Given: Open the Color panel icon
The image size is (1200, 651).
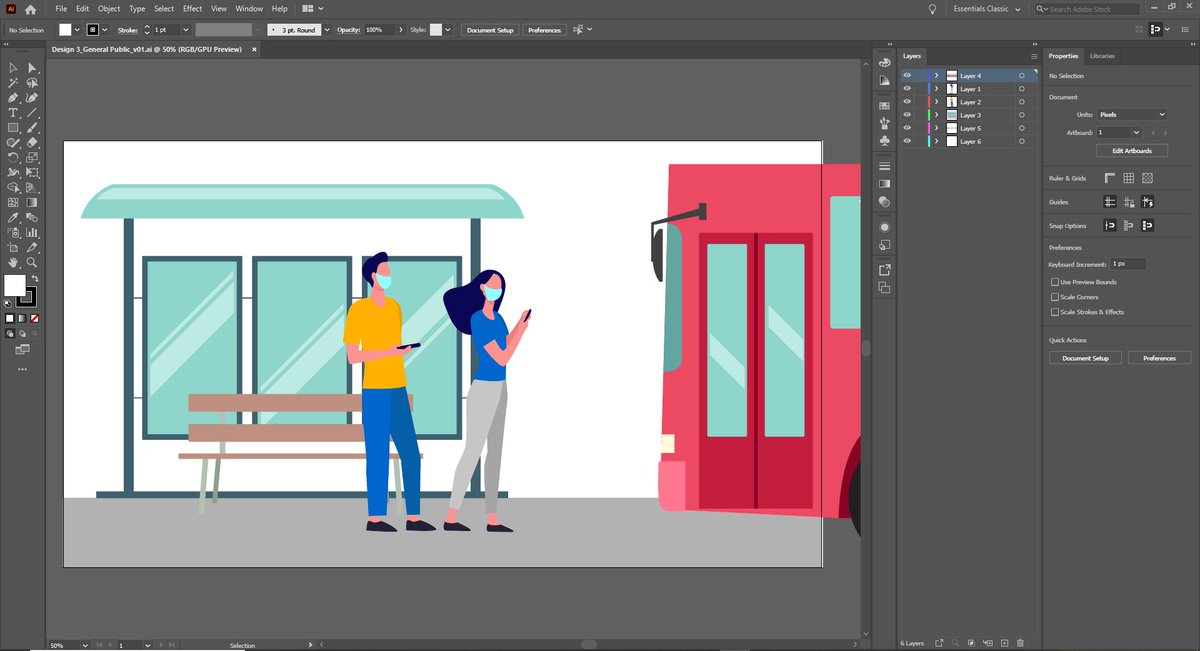Looking at the screenshot, I should coord(884,62).
